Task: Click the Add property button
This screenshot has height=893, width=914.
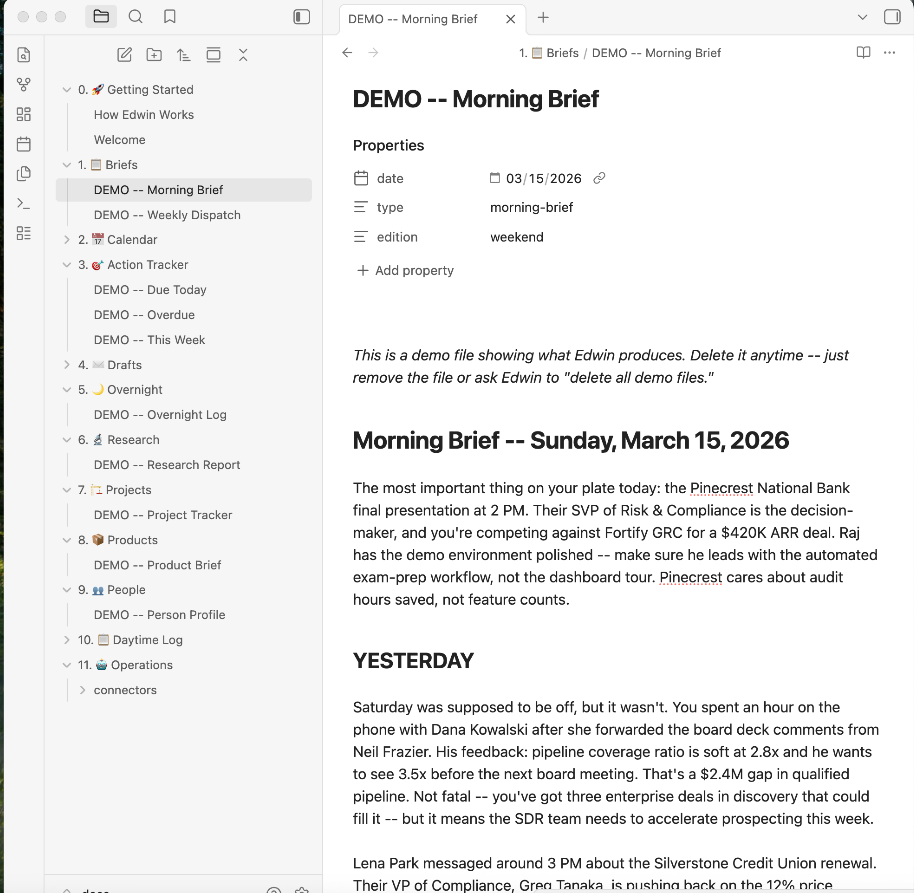Action: (x=406, y=270)
